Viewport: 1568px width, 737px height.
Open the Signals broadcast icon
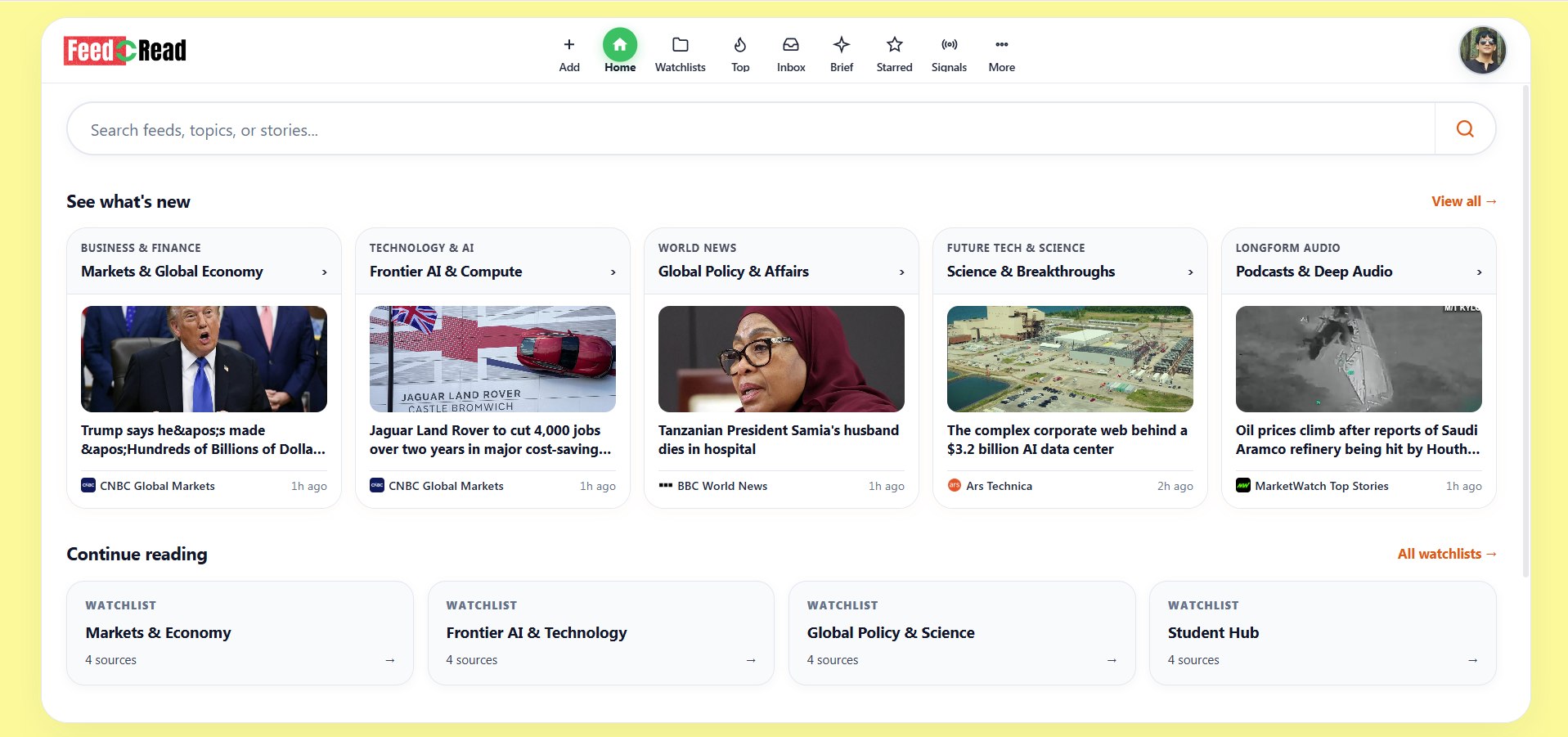pyautogui.click(x=950, y=44)
